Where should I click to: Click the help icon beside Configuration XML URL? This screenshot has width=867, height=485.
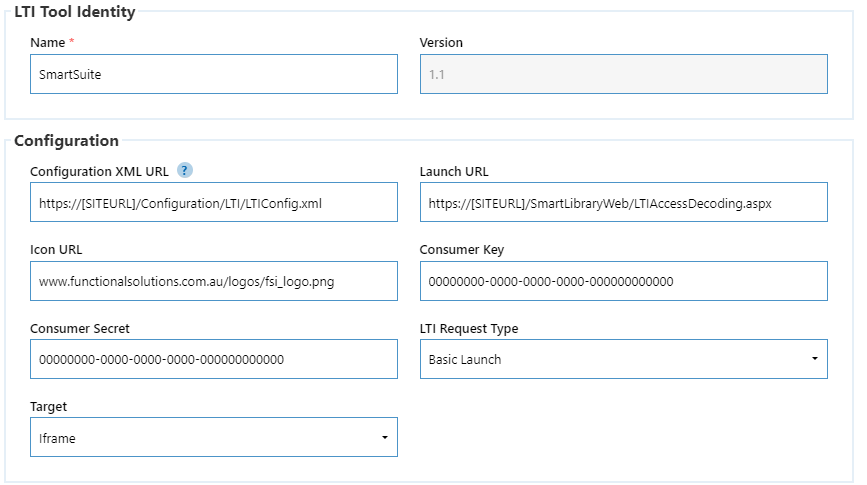tap(185, 170)
